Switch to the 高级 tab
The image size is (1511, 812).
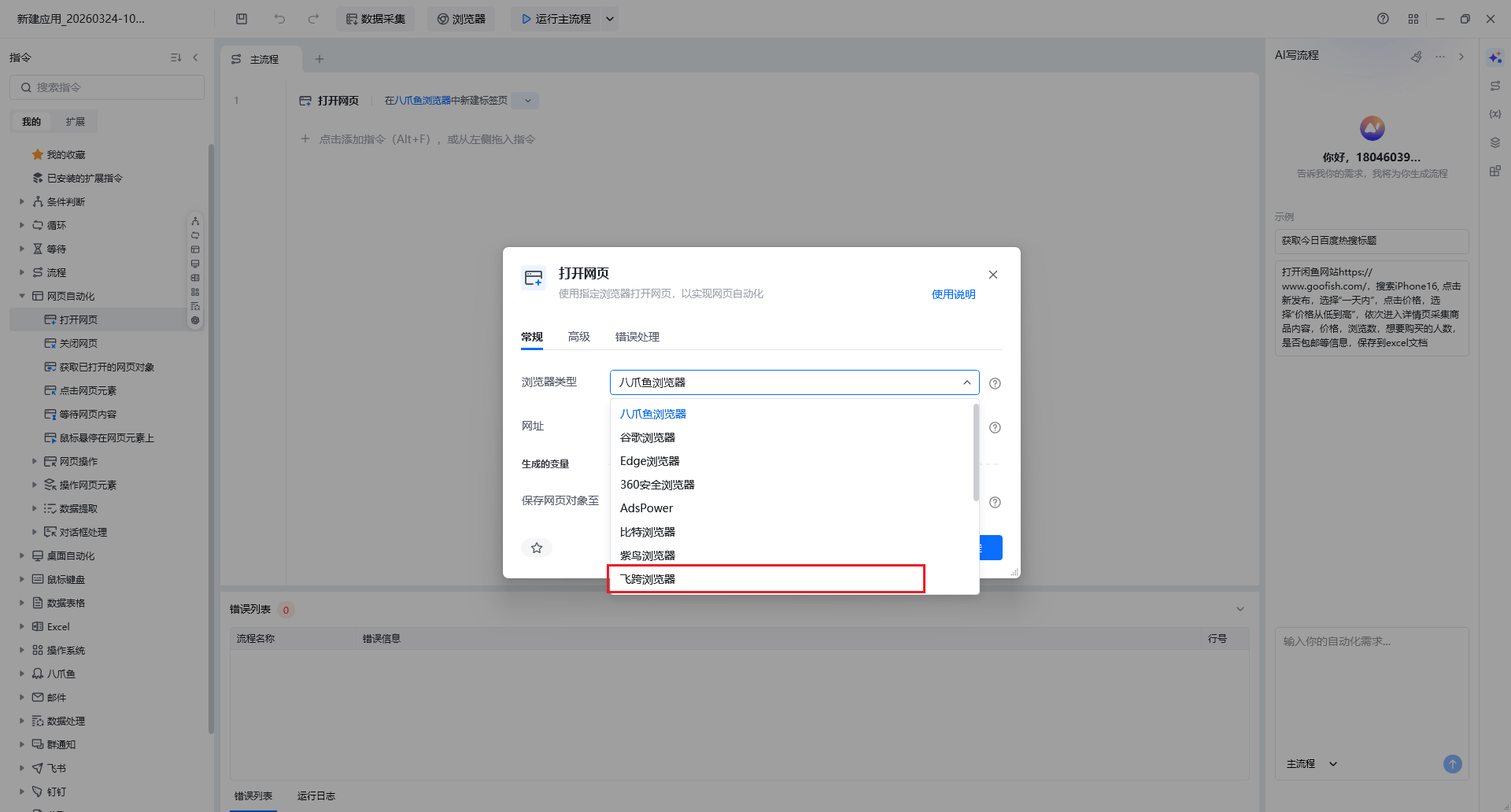coord(579,337)
